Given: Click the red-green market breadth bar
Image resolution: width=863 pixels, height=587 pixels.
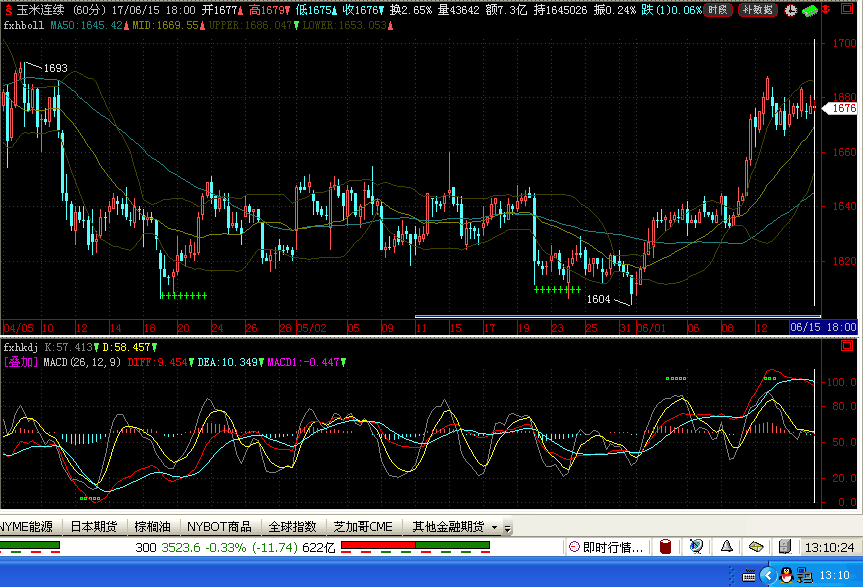Looking at the screenshot, I should click(415, 545).
